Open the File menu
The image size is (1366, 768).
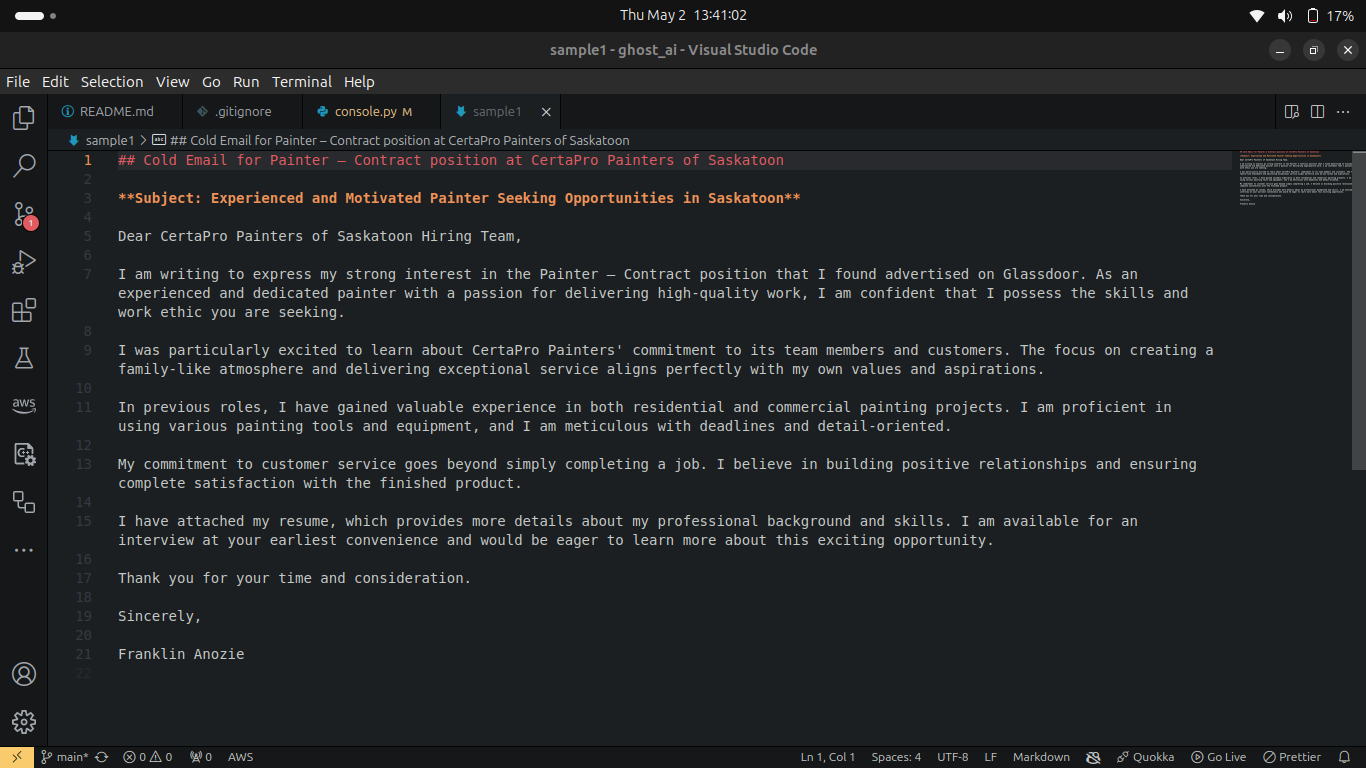18,82
